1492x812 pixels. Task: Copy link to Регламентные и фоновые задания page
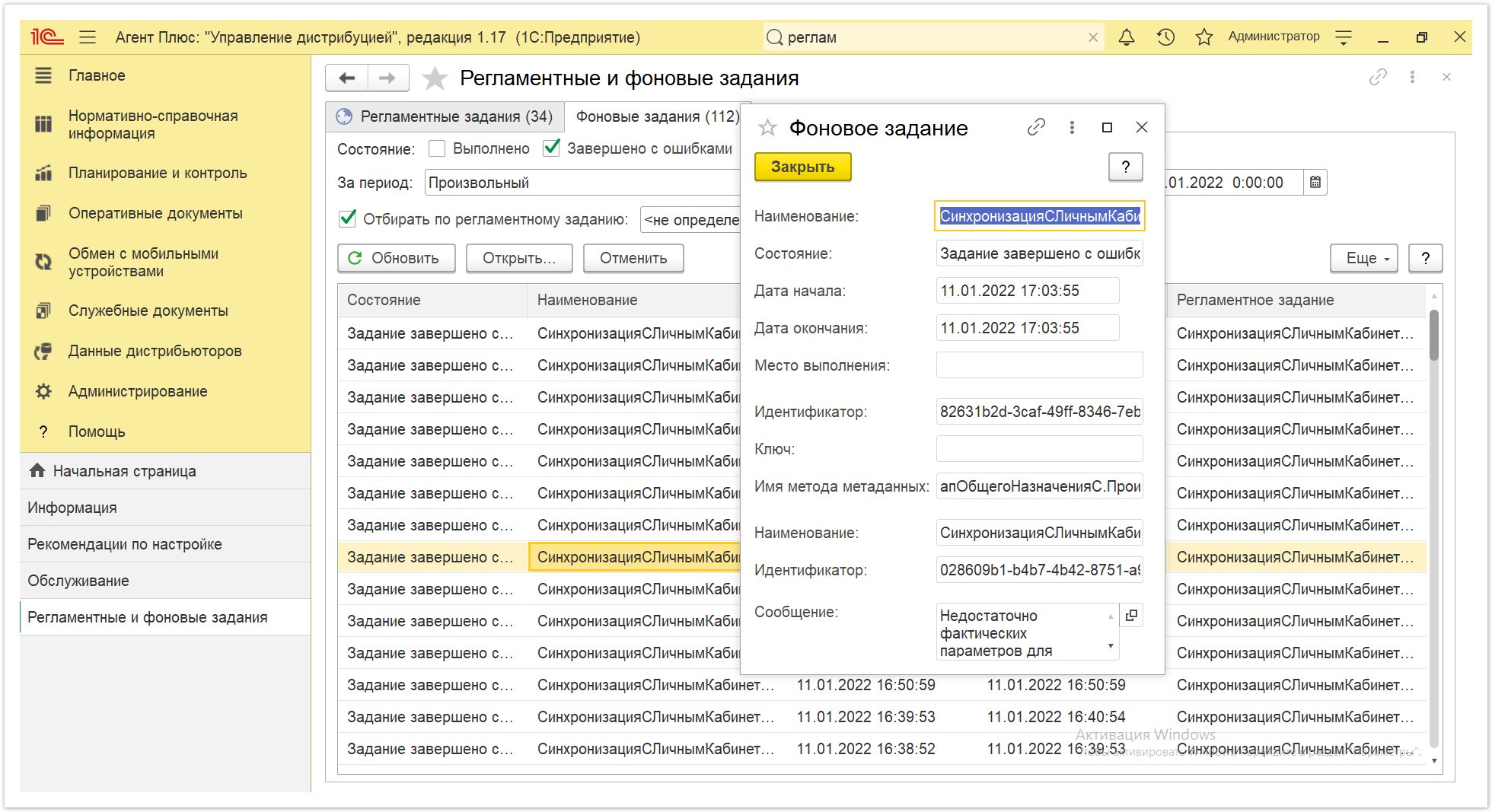[1378, 77]
